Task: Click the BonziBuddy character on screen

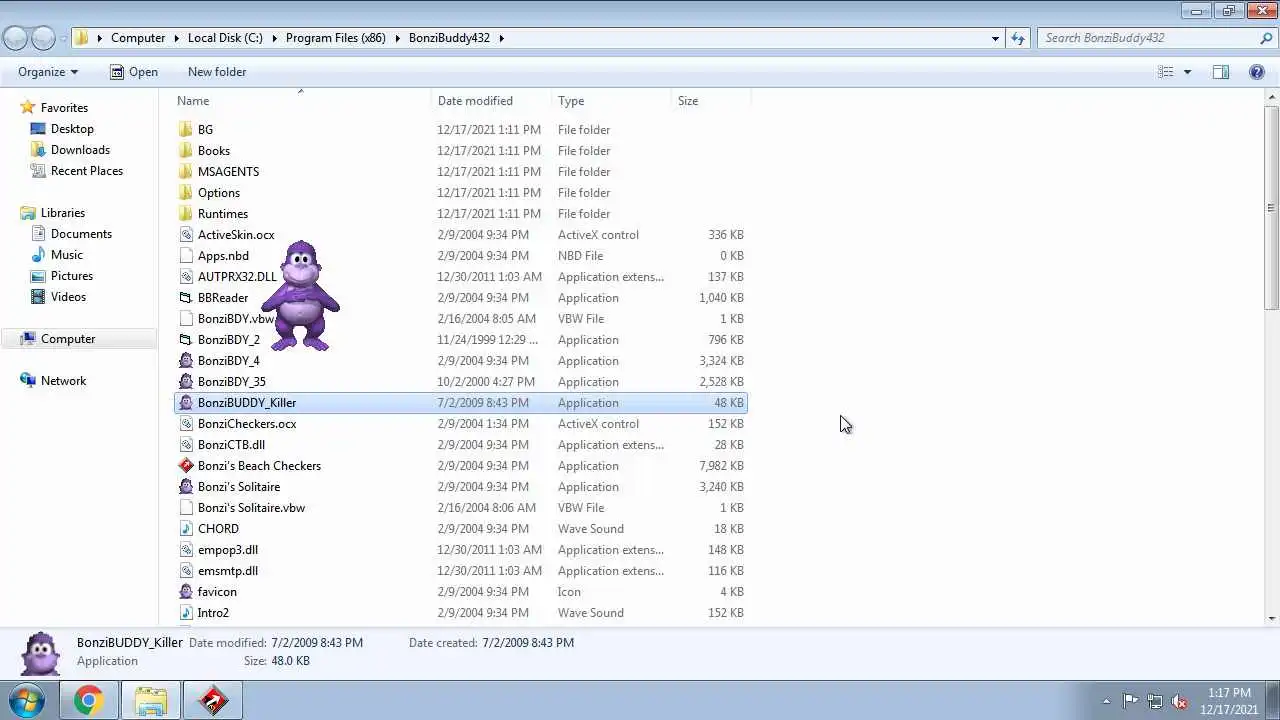Action: tap(301, 296)
